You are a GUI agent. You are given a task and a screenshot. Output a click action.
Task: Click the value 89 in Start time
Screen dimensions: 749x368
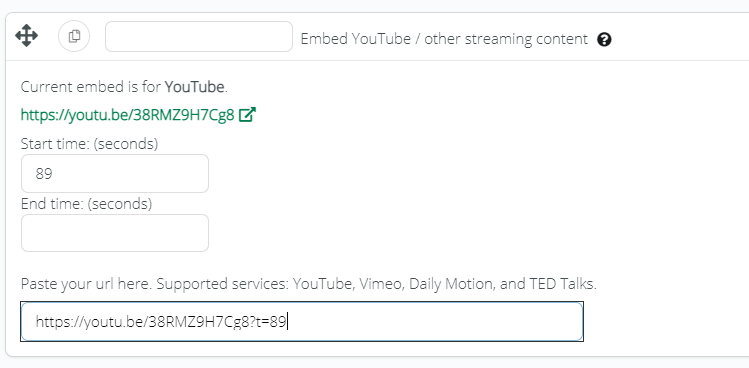(43, 173)
